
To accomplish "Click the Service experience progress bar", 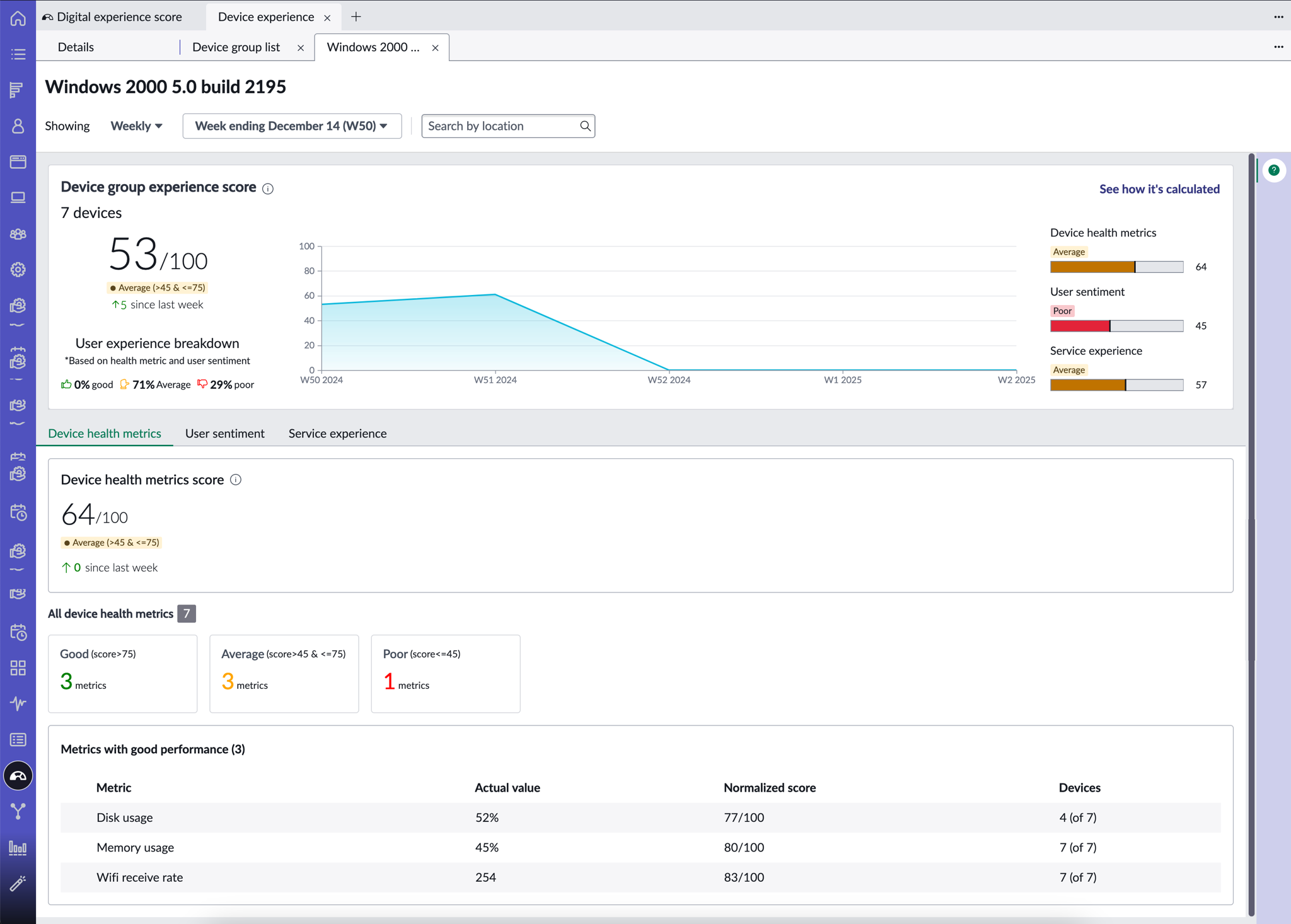I will pos(1117,385).
